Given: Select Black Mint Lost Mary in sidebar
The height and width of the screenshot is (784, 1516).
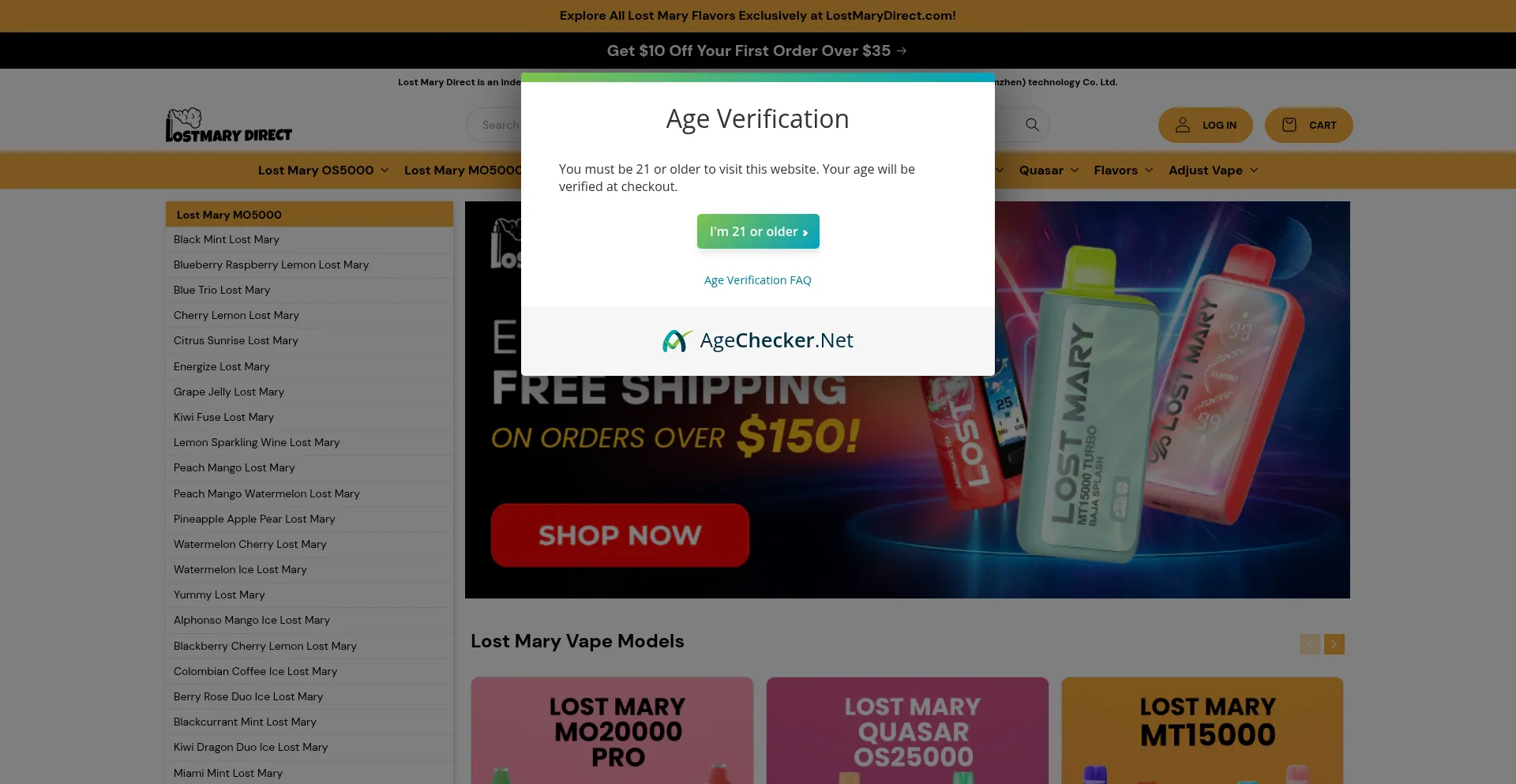Looking at the screenshot, I should 227,239.
